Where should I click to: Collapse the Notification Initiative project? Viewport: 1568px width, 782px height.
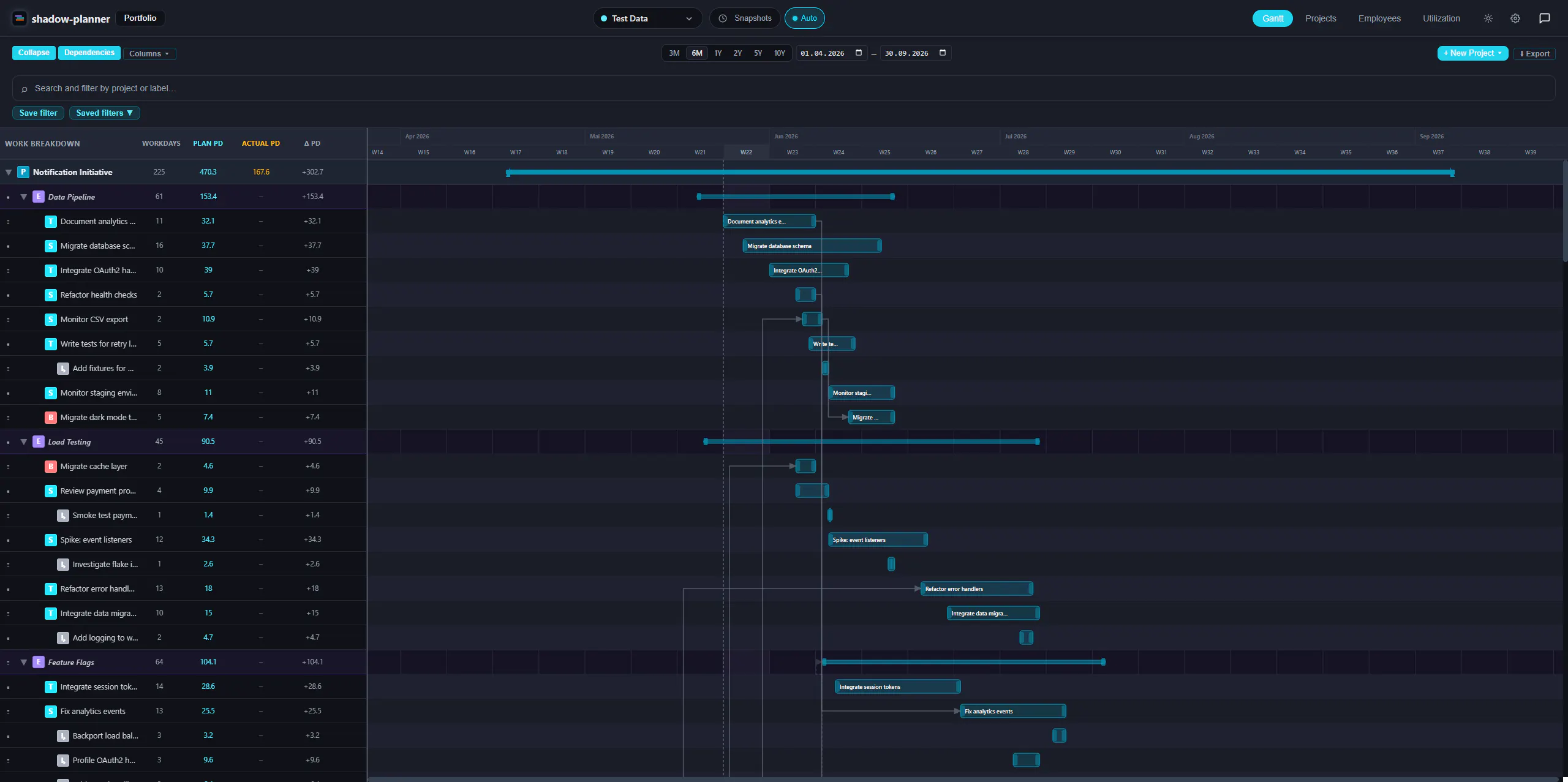[x=9, y=173]
